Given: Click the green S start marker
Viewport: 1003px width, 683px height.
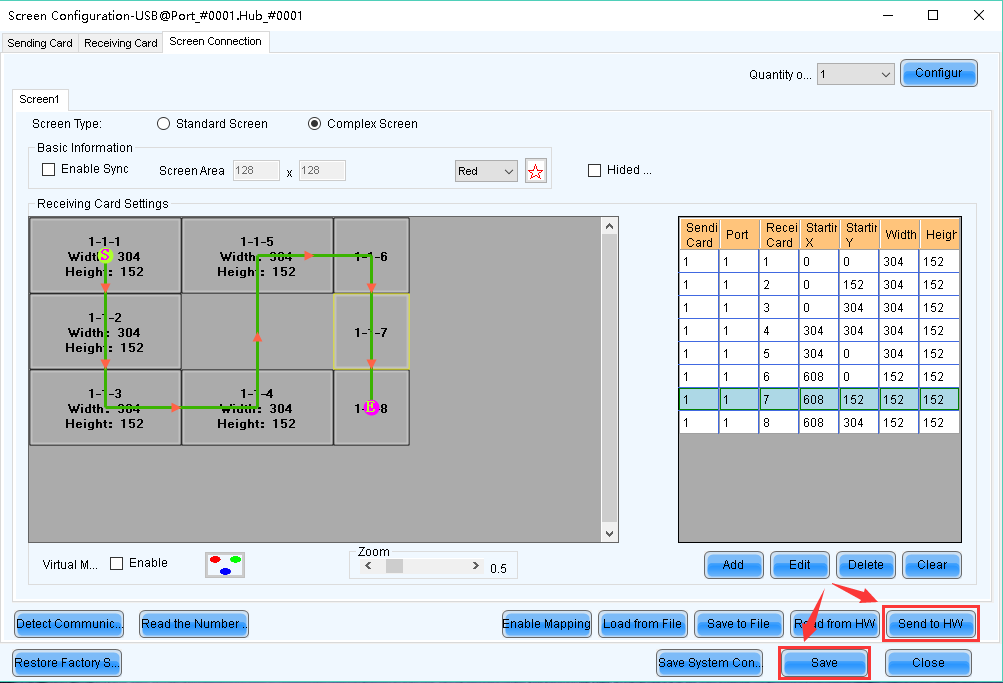Looking at the screenshot, I should (x=105, y=256).
